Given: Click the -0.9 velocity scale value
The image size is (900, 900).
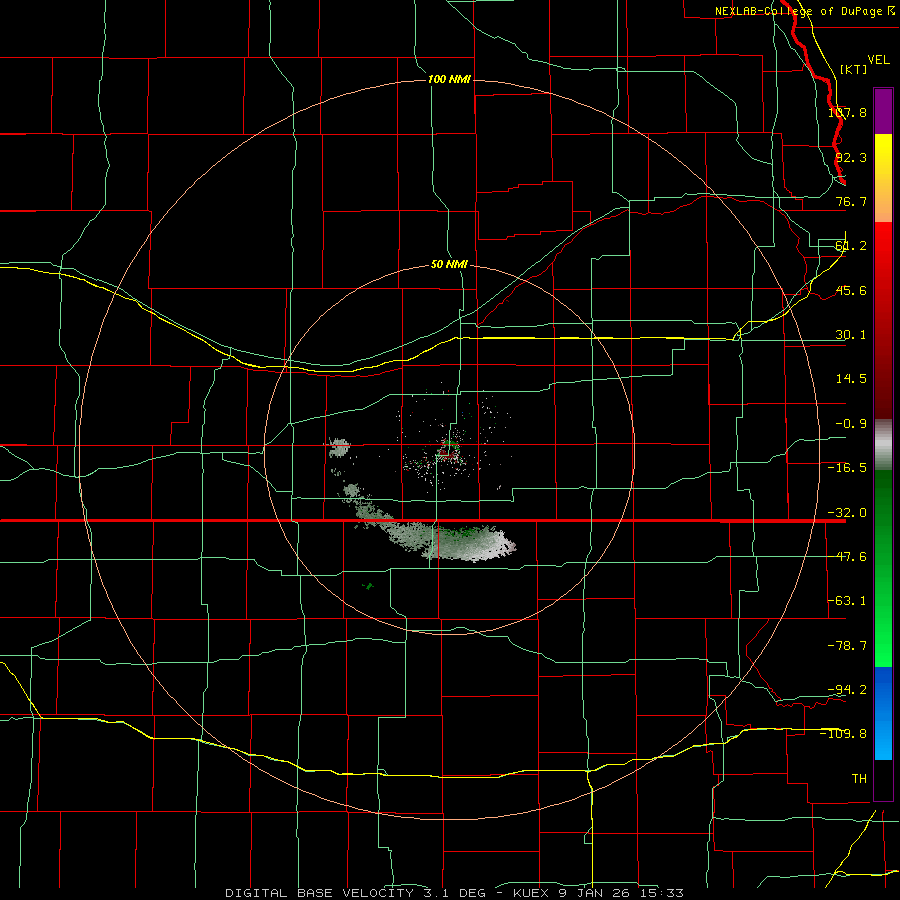Looking at the screenshot, I should pos(851,424).
